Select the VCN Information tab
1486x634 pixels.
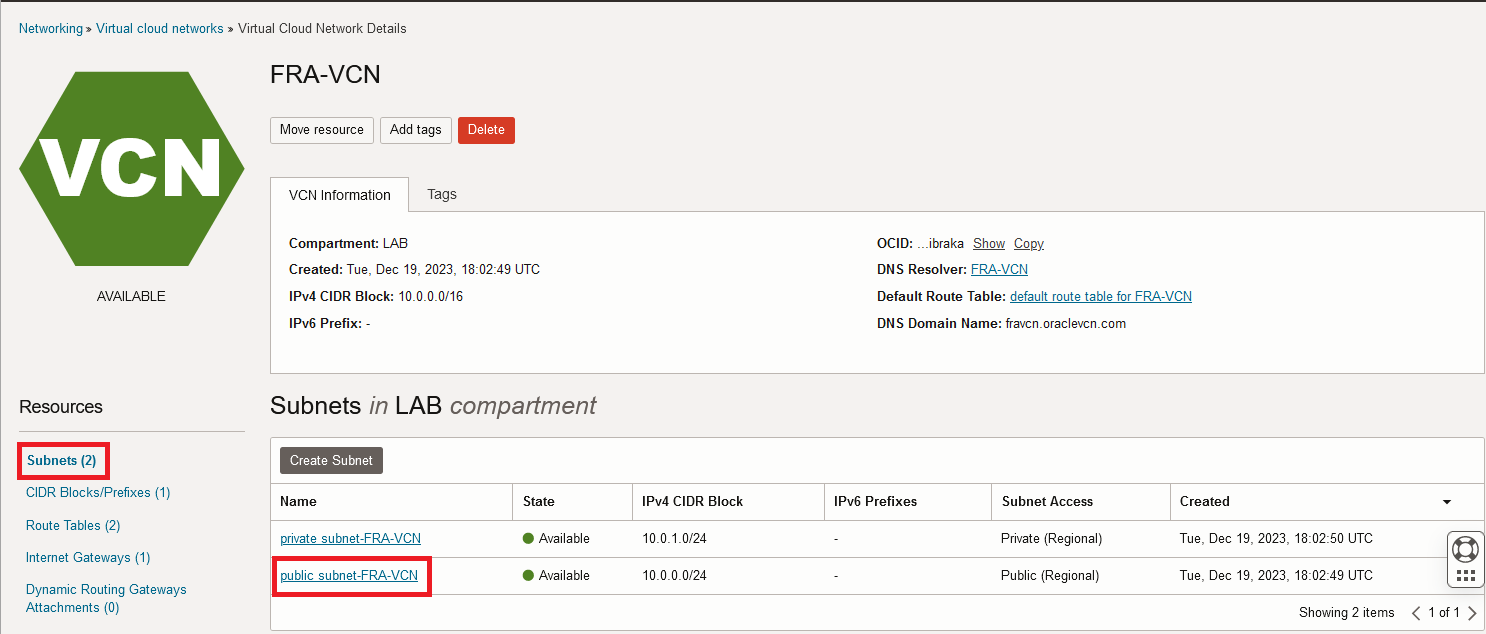coord(339,195)
